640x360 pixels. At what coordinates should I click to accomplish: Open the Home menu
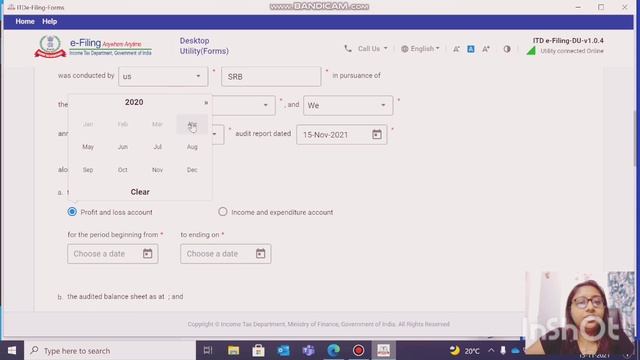click(25, 22)
